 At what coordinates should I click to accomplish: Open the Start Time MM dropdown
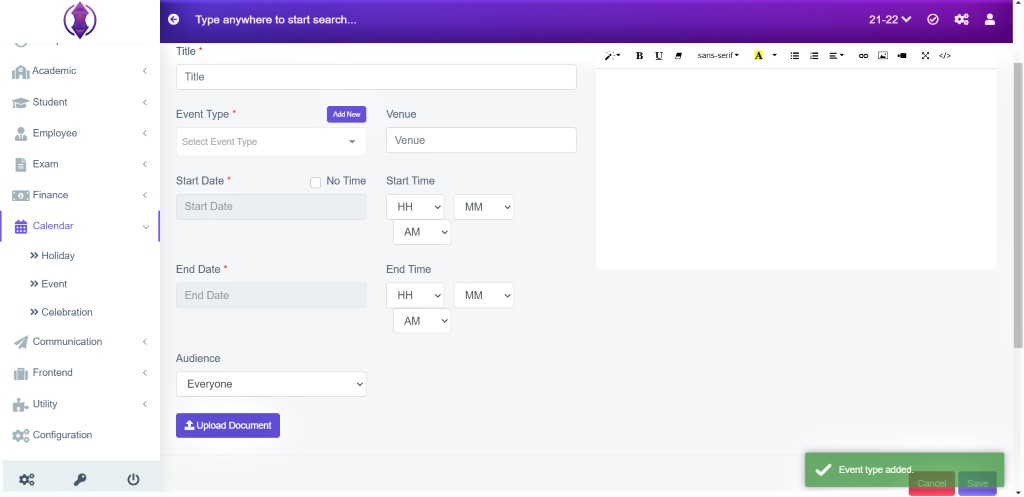pos(484,206)
